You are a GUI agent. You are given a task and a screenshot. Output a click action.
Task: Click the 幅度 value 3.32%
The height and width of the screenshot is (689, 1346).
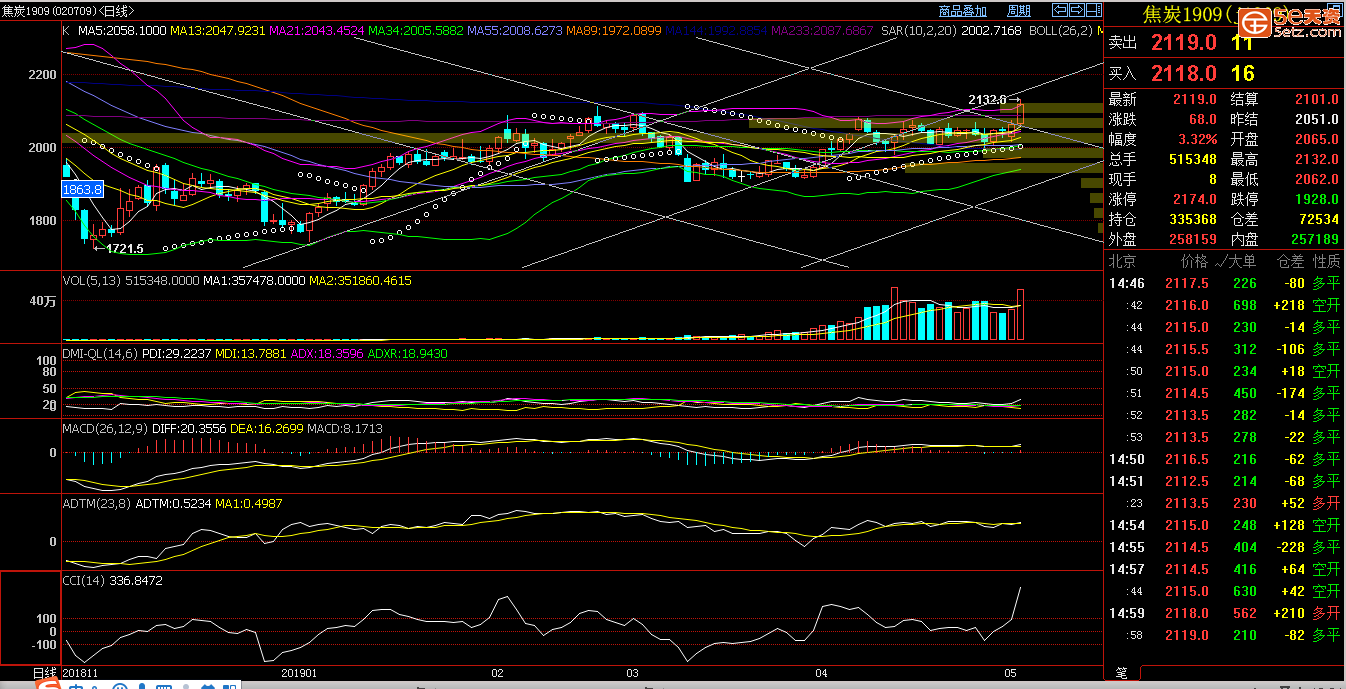click(1197, 139)
